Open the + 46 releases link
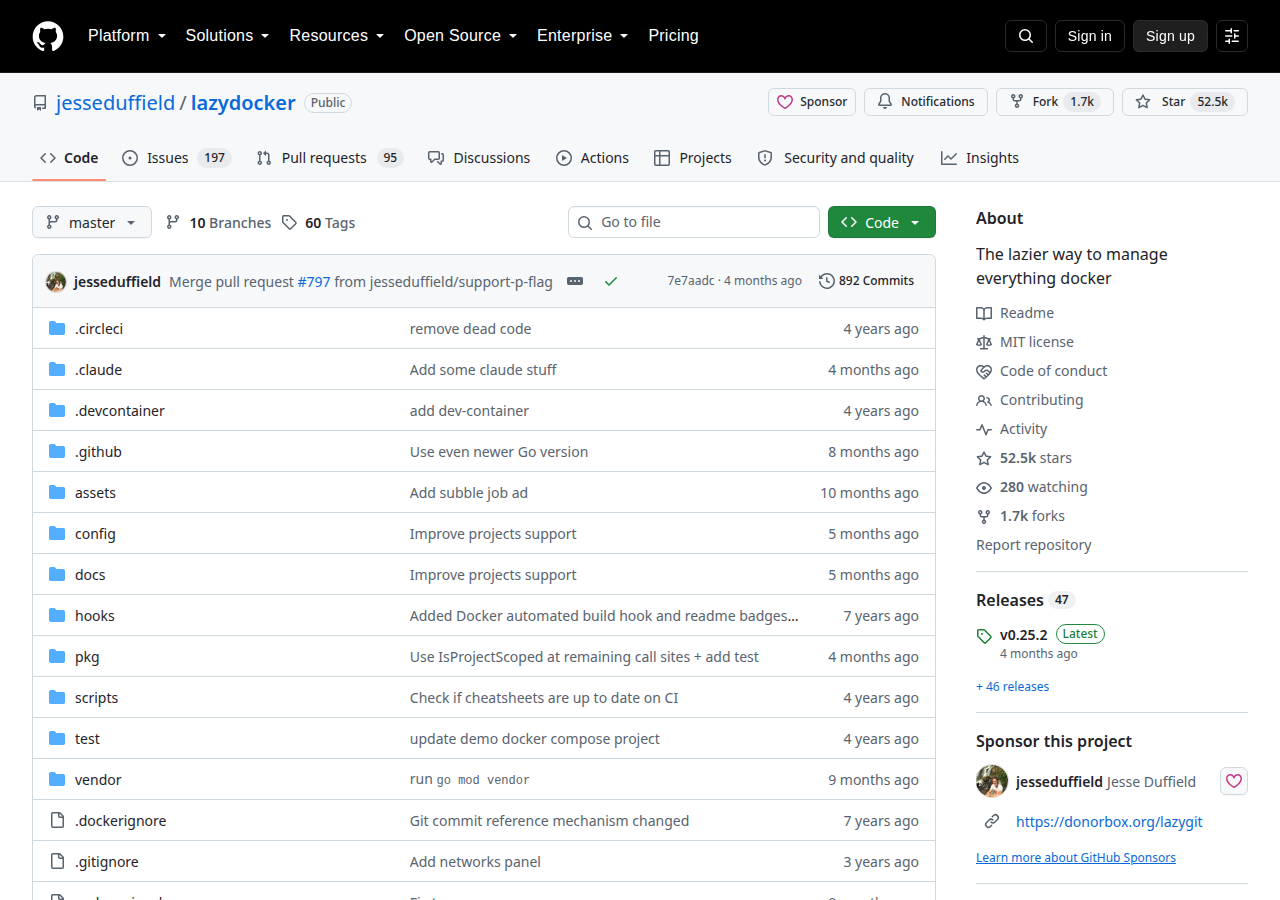The width and height of the screenshot is (1280, 900). click(1013, 687)
